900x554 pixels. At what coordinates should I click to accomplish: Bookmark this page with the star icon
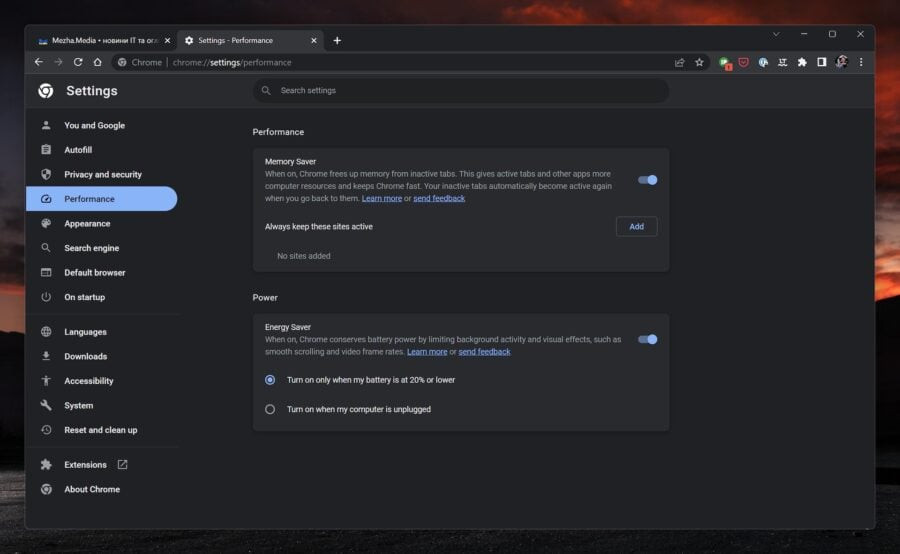coord(699,62)
